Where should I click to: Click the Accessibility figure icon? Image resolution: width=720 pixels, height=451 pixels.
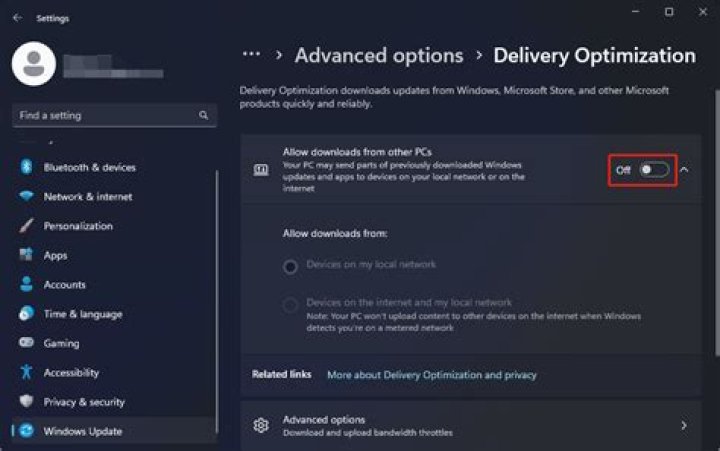26,373
